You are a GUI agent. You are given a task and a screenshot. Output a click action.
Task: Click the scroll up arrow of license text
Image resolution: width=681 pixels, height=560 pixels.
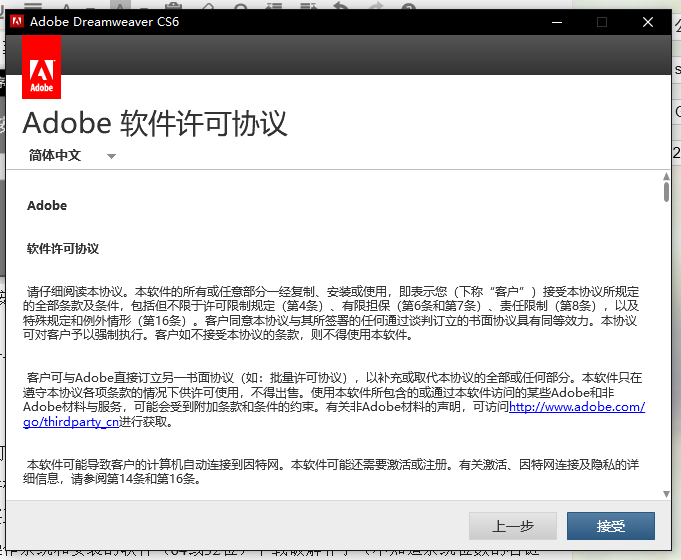[x=666, y=176]
